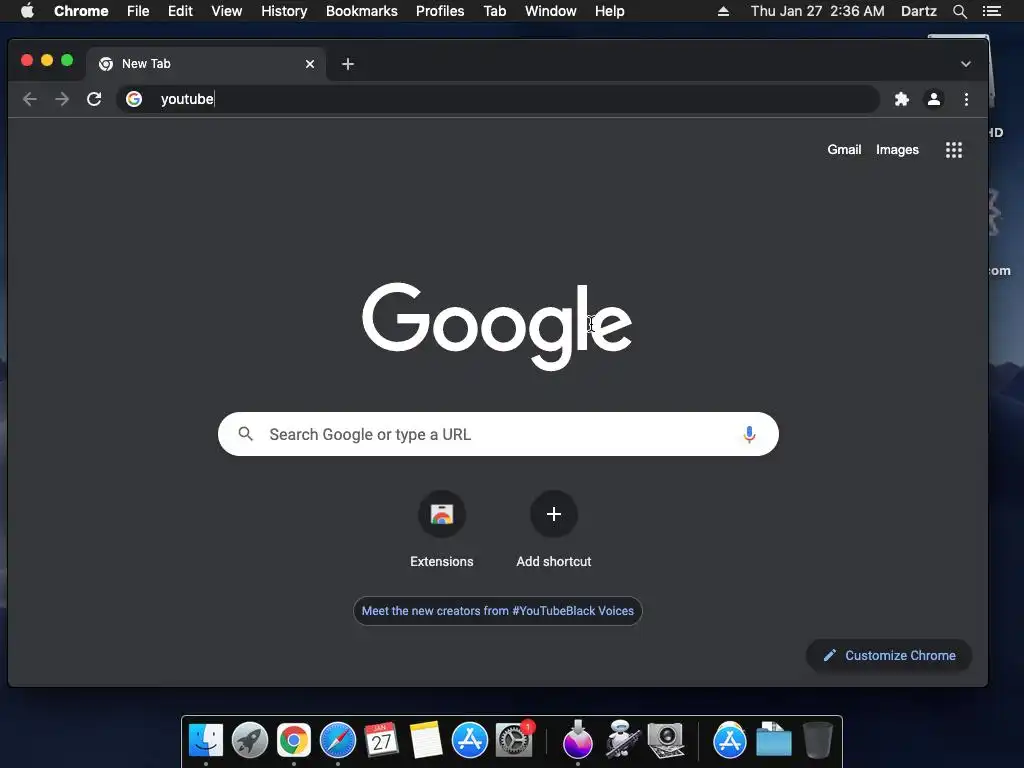The height and width of the screenshot is (768, 1024).
Task: Click the YouTubeBlack Voices promo link
Action: click(x=498, y=611)
